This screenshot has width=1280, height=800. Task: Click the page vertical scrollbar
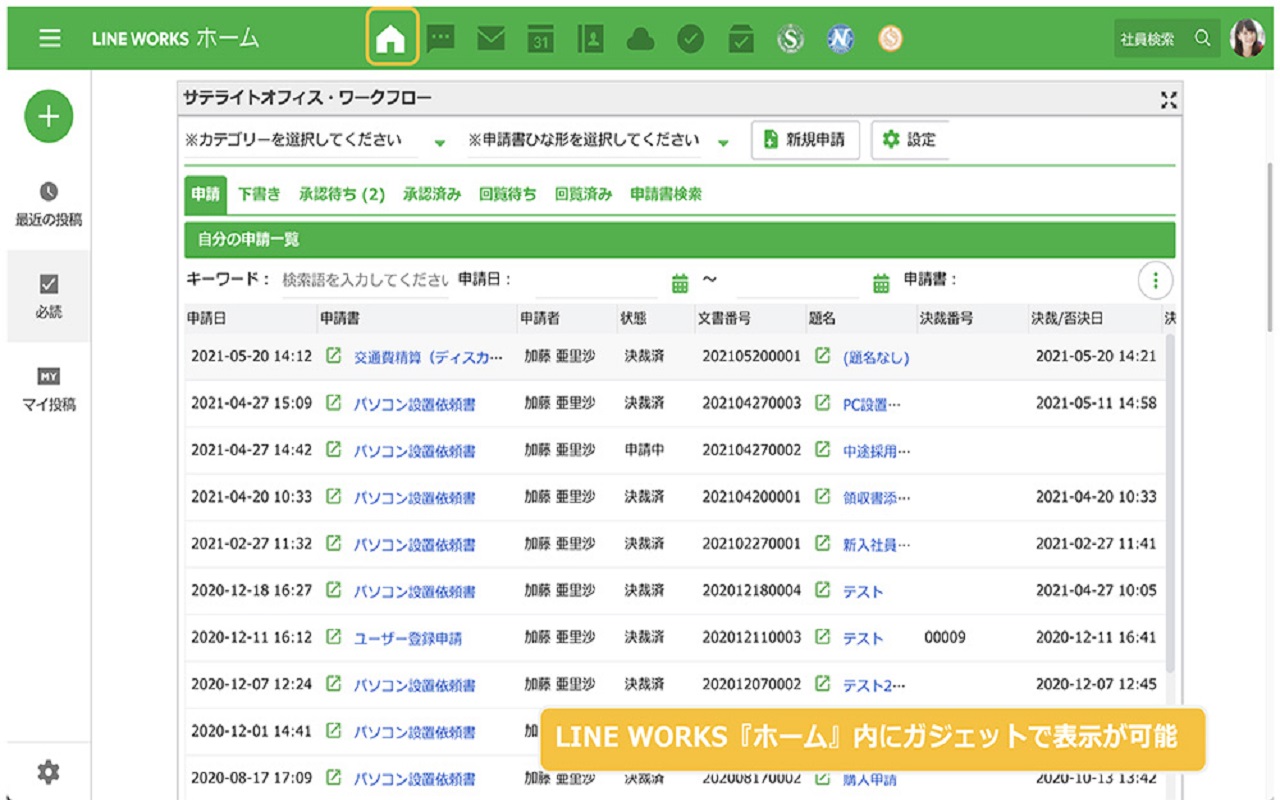coord(1271,246)
